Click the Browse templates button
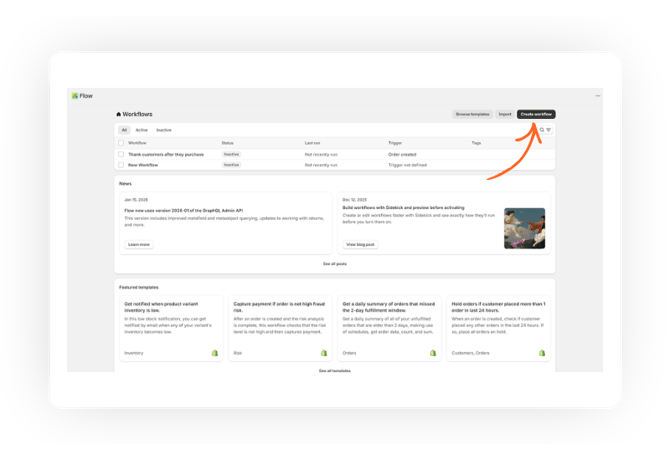 tap(472, 115)
